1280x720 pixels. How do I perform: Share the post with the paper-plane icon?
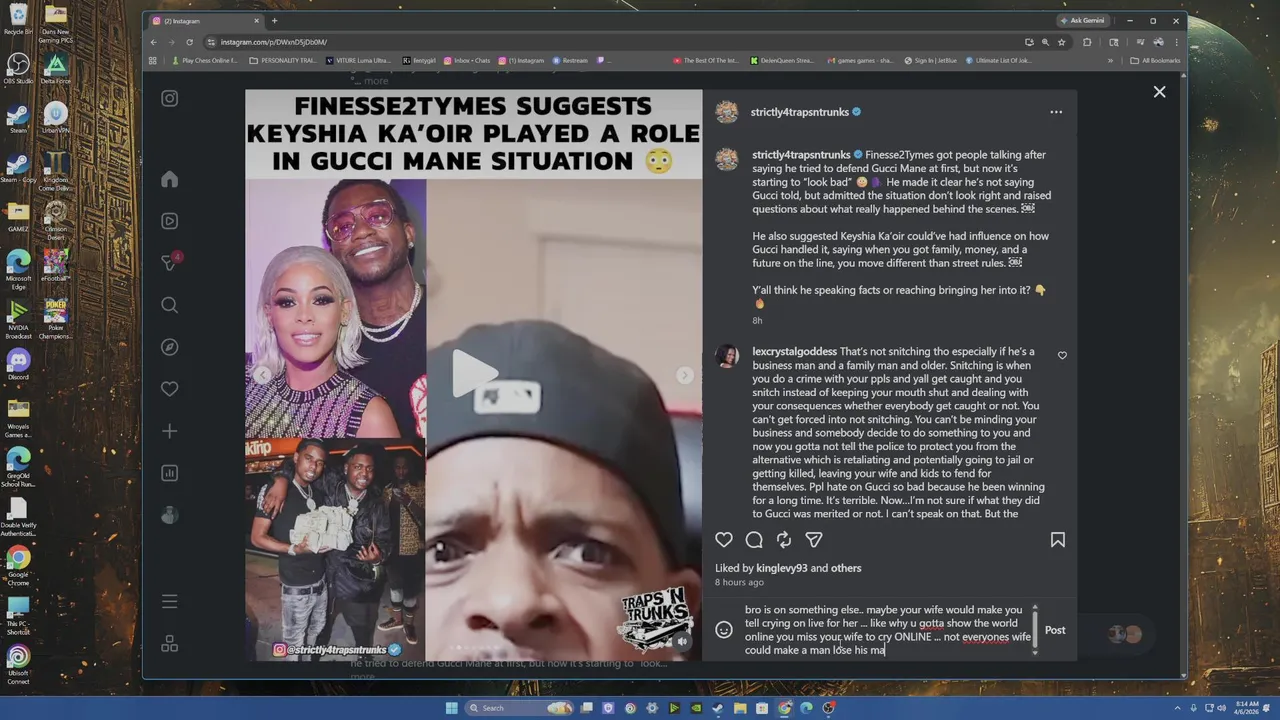click(814, 540)
